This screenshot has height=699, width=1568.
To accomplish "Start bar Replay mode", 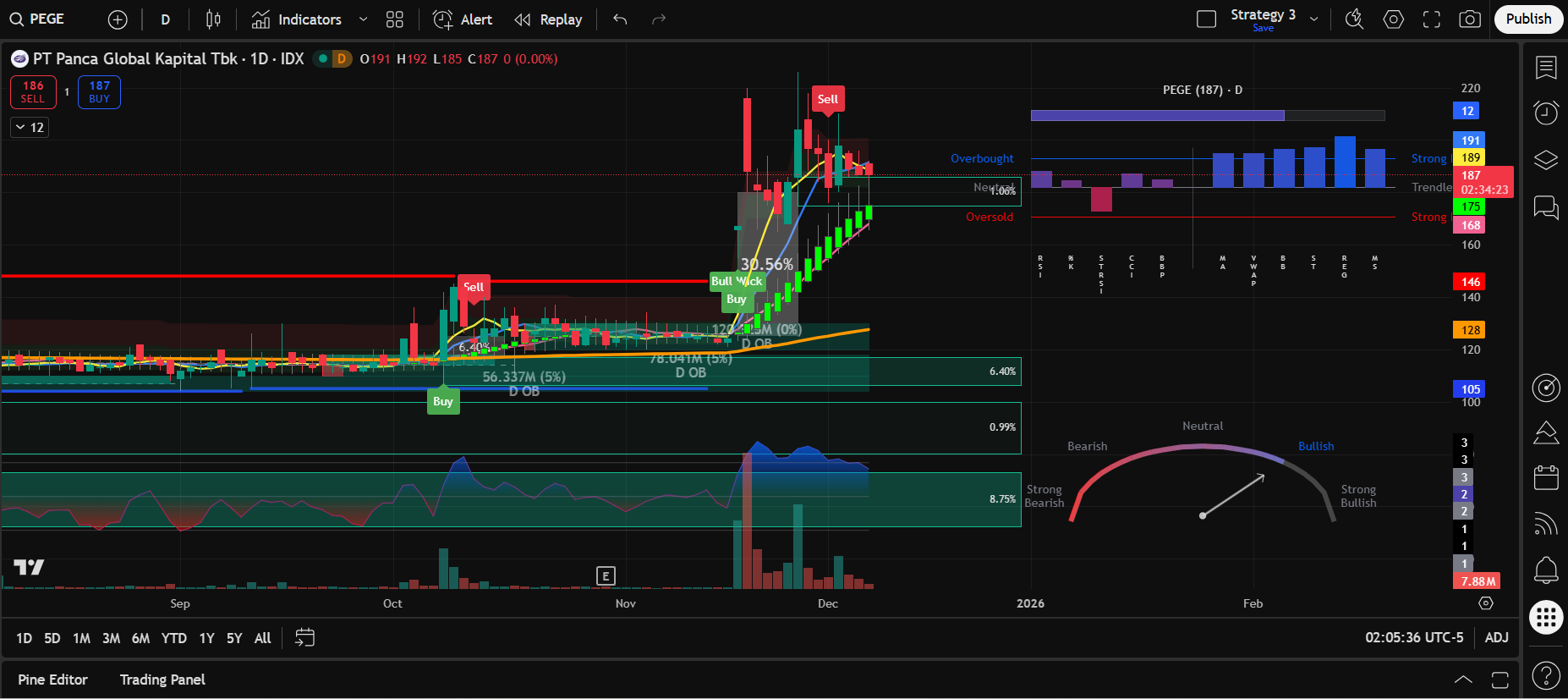I will (549, 19).
